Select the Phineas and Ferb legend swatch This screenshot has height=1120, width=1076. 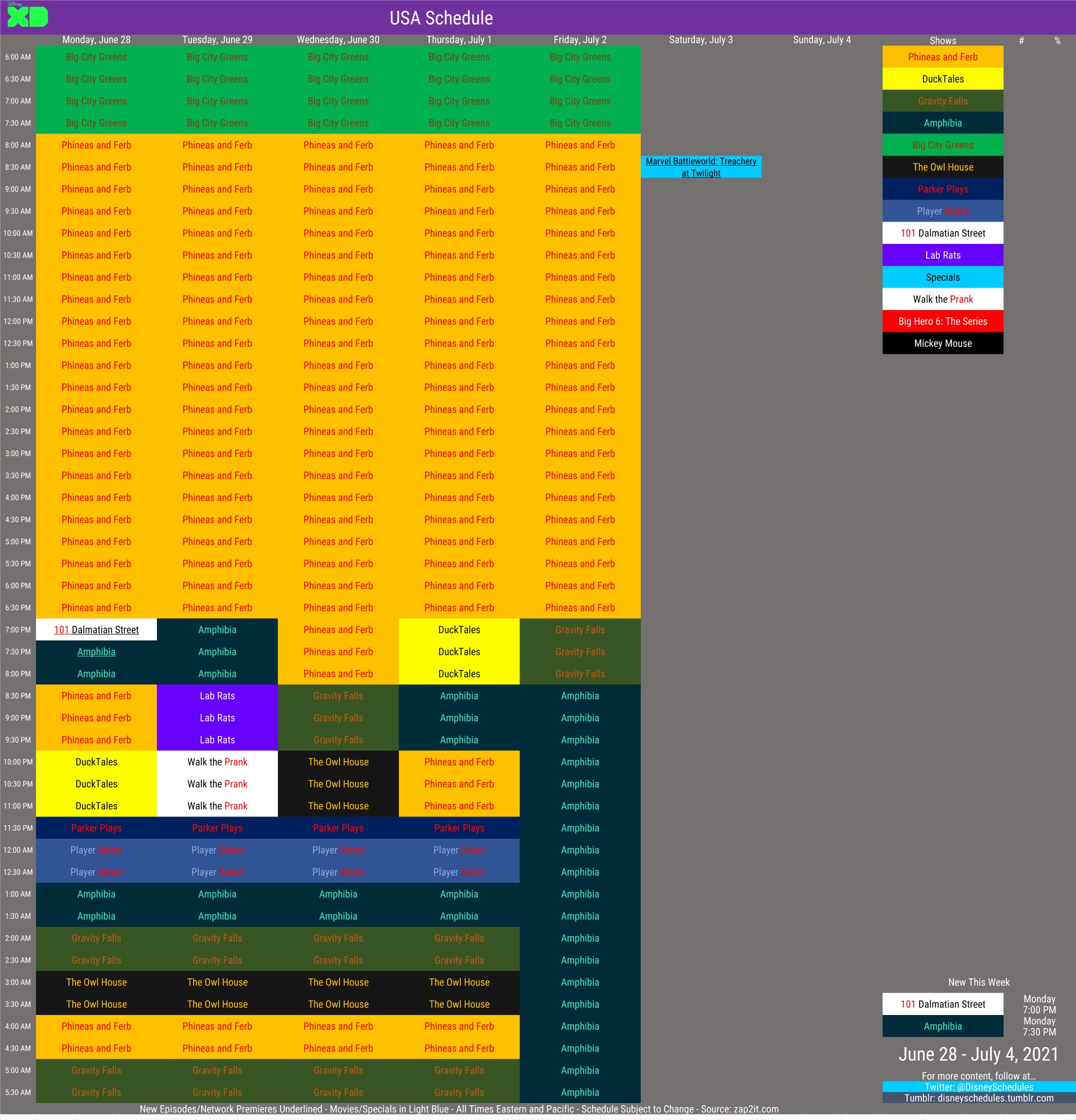(x=942, y=56)
